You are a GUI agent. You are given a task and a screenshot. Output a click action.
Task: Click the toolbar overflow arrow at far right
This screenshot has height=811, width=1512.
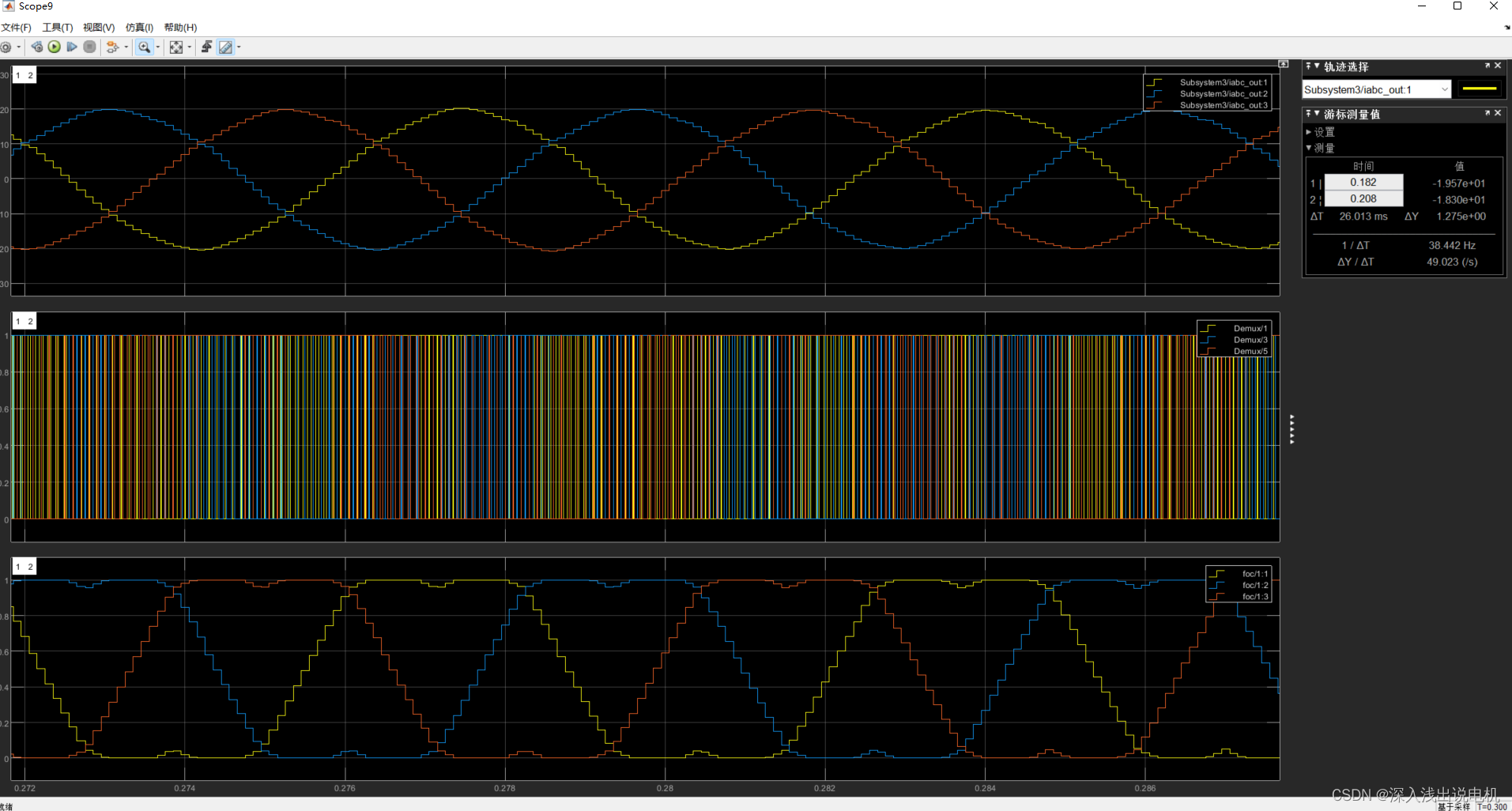(1507, 28)
